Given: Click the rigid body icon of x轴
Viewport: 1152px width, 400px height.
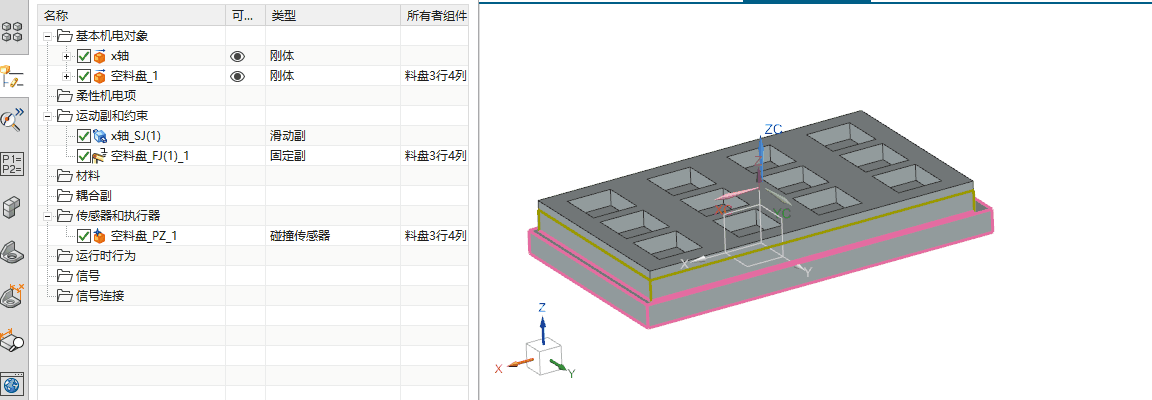Looking at the screenshot, I should [100, 56].
